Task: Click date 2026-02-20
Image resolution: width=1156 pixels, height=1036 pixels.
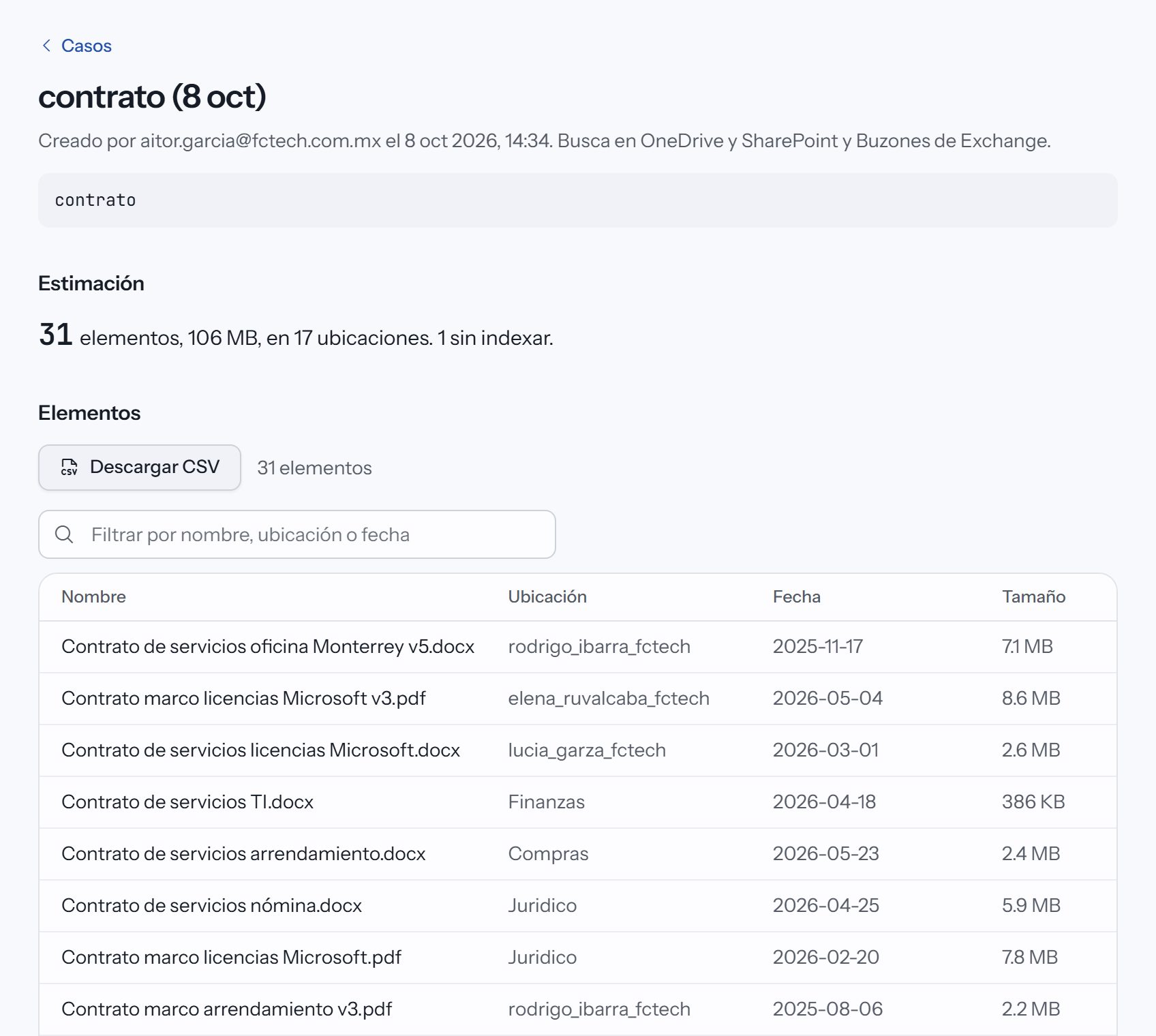Action: [x=825, y=957]
